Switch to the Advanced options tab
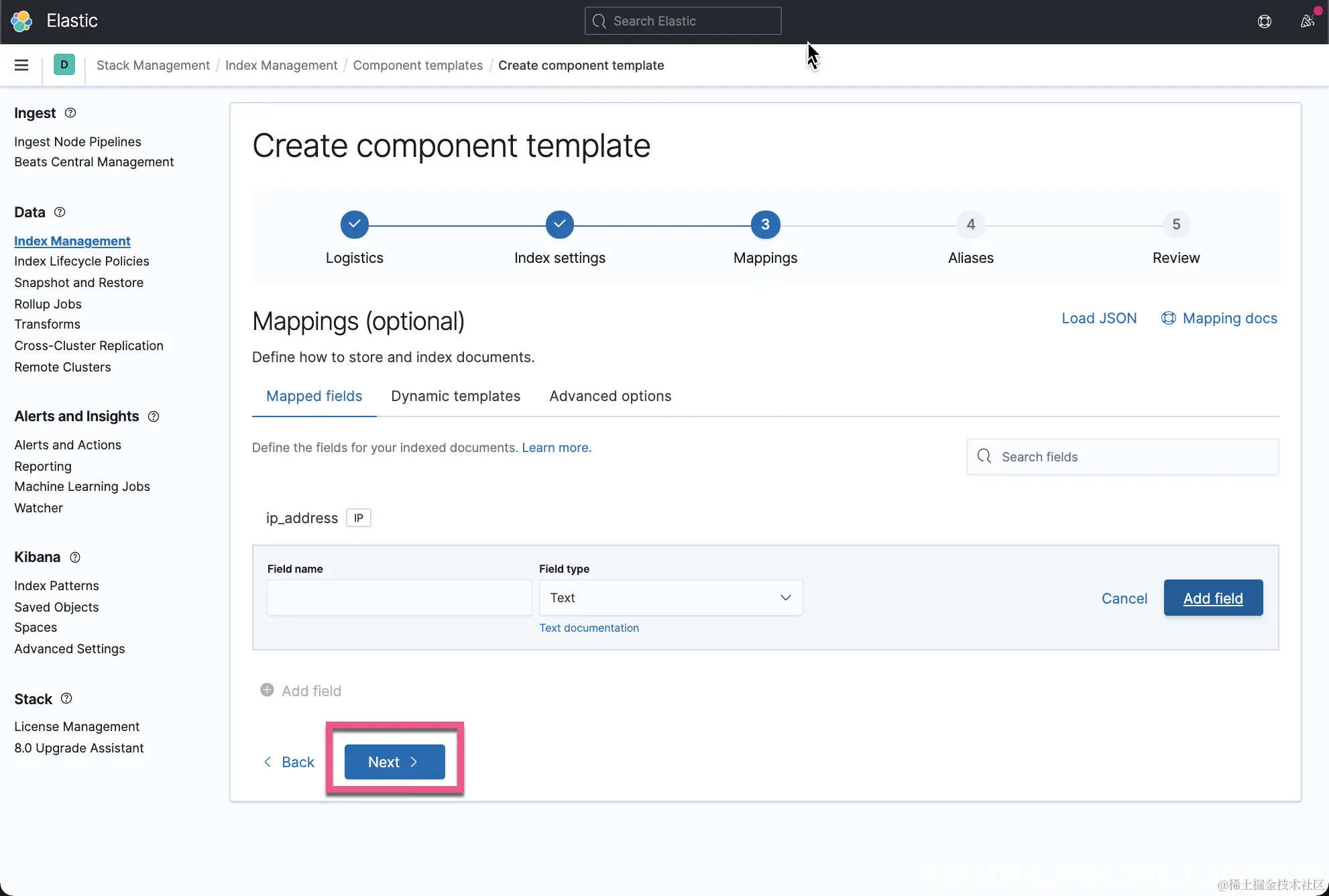The image size is (1329, 896). click(610, 396)
